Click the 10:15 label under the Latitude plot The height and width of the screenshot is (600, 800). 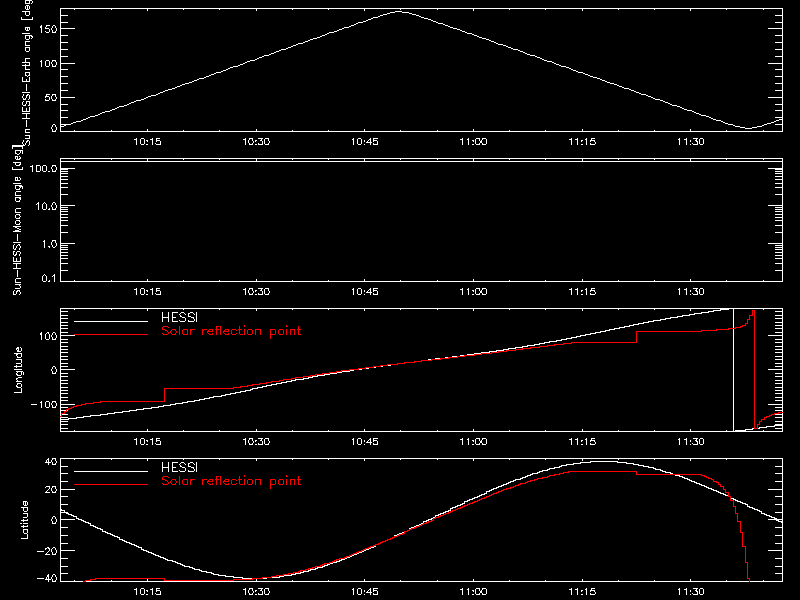point(147,592)
